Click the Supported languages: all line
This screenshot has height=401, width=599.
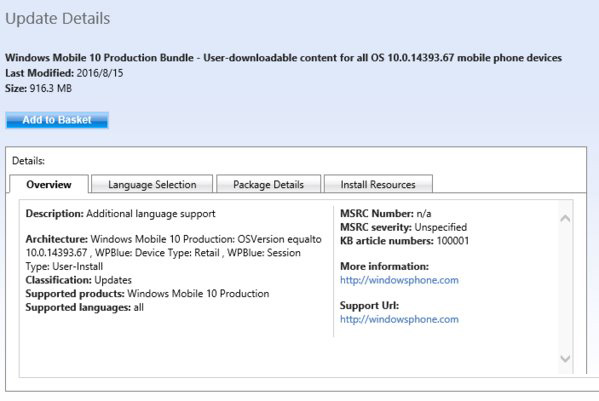click(x=84, y=307)
